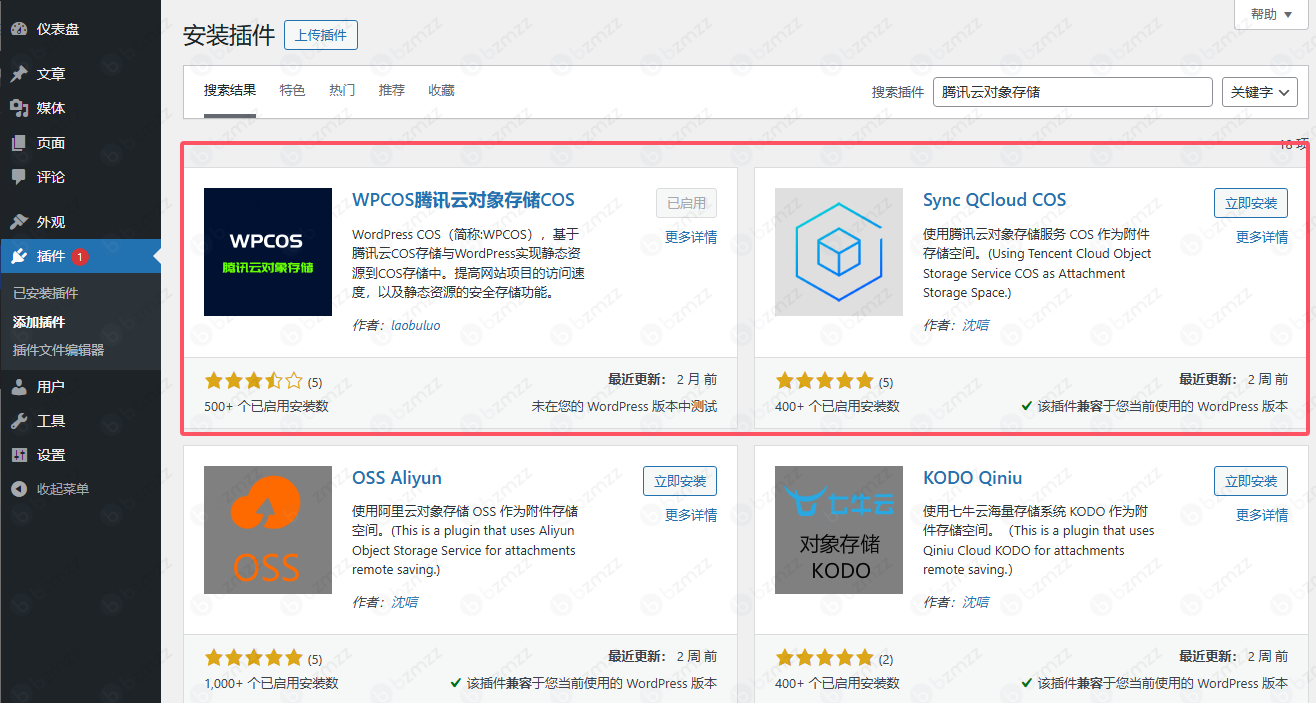Open 插件文件编辑器 submenu item
The height and width of the screenshot is (703, 1316).
pyautogui.click(x=58, y=350)
